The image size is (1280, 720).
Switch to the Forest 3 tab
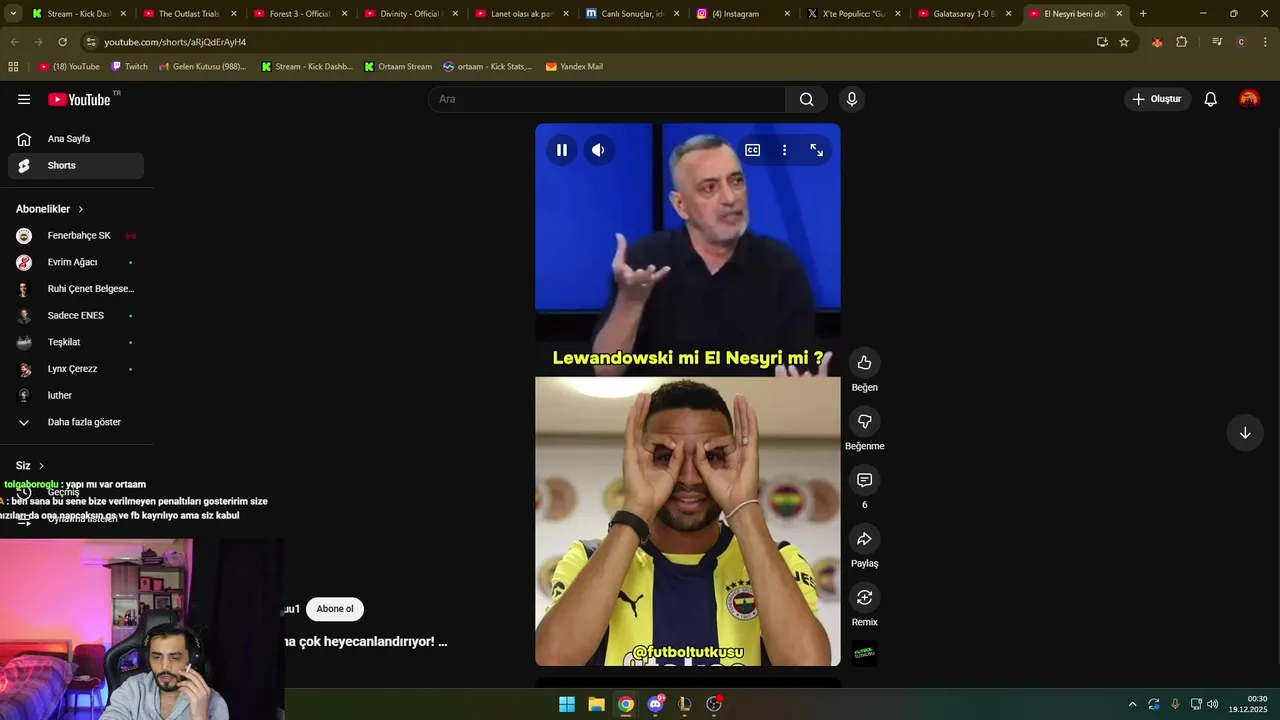[x=301, y=14]
